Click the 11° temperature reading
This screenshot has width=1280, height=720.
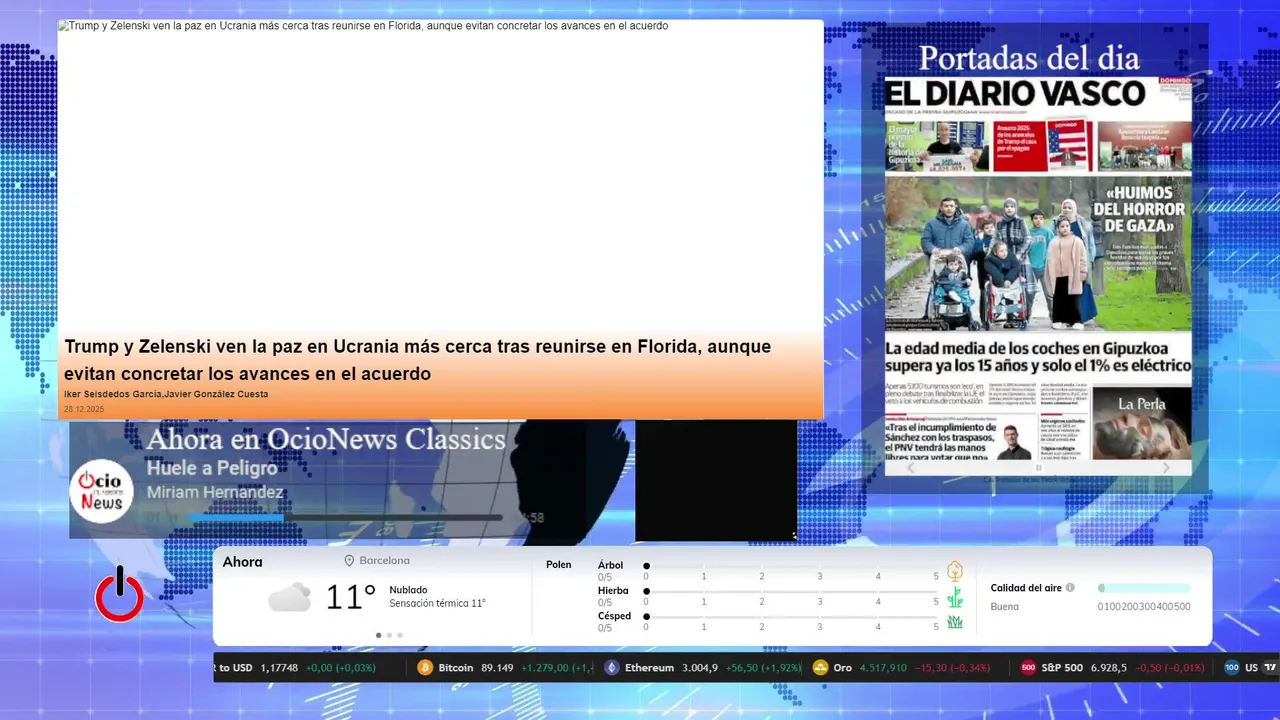point(351,598)
